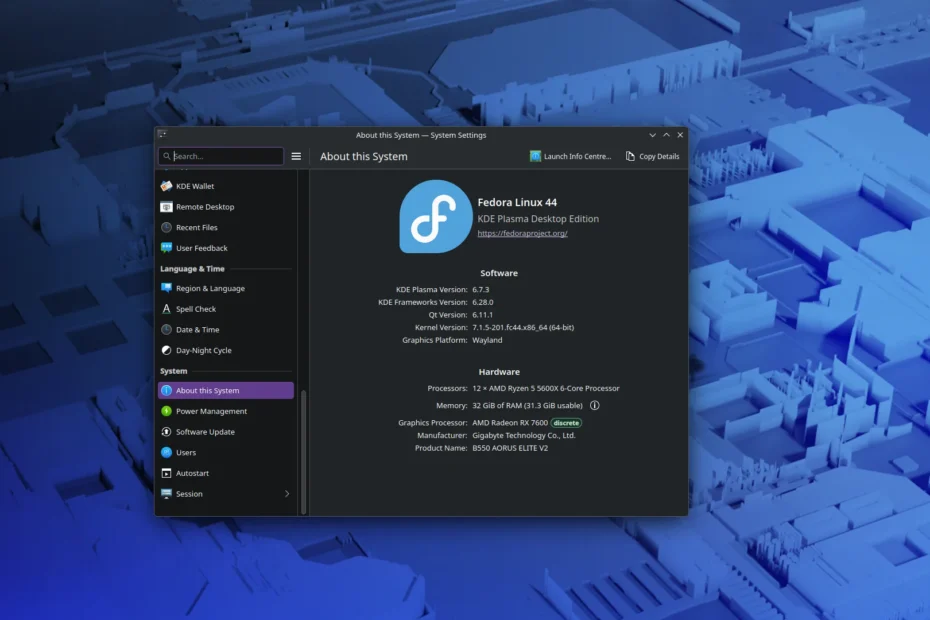The height and width of the screenshot is (620, 930).
Task: Select the Spell Check letter icon
Action: click(x=166, y=309)
